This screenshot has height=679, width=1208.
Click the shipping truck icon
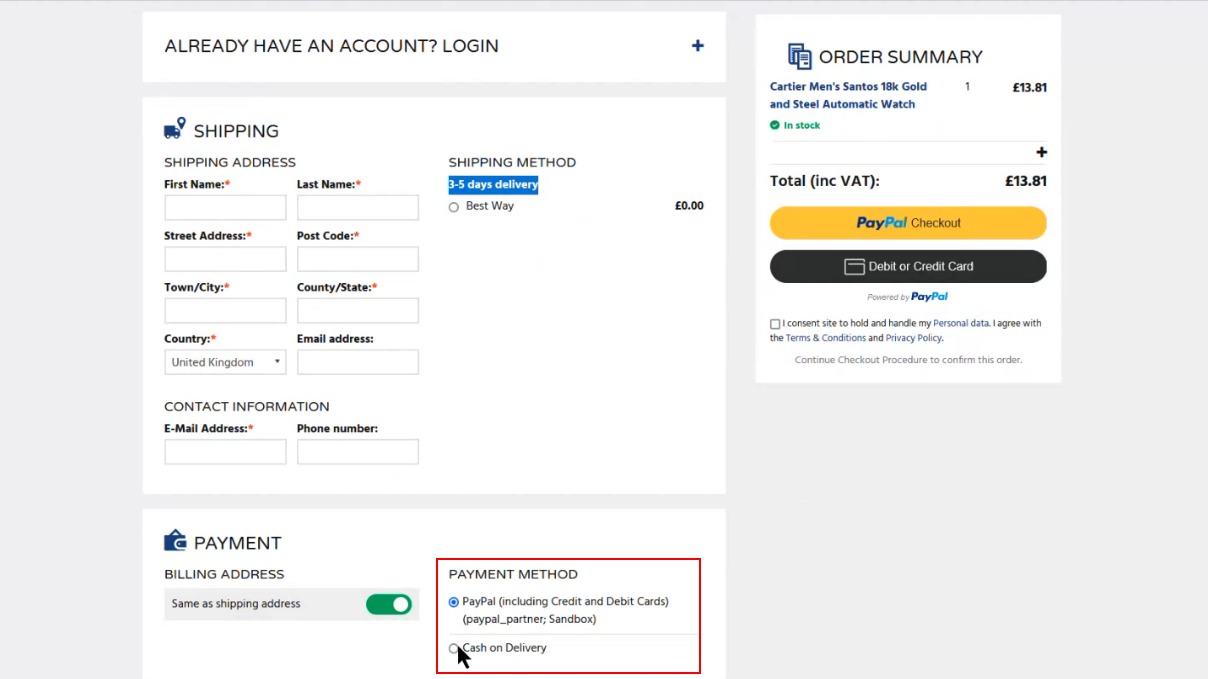click(x=175, y=128)
